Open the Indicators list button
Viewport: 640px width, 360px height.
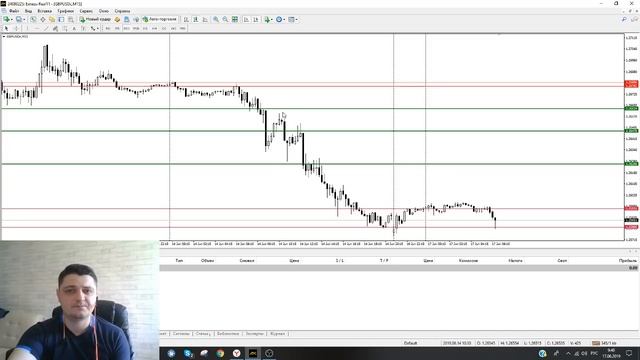click(x=267, y=19)
